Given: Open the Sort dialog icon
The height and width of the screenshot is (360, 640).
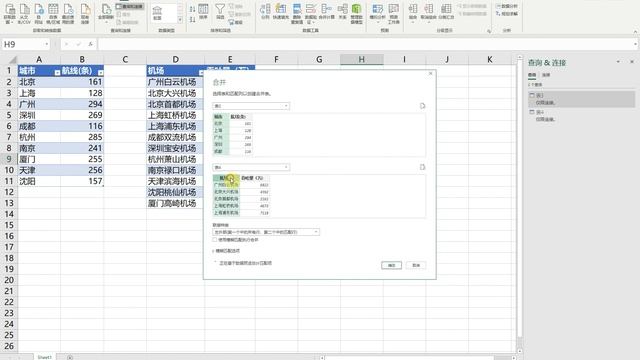Looking at the screenshot, I should pos(203,12).
